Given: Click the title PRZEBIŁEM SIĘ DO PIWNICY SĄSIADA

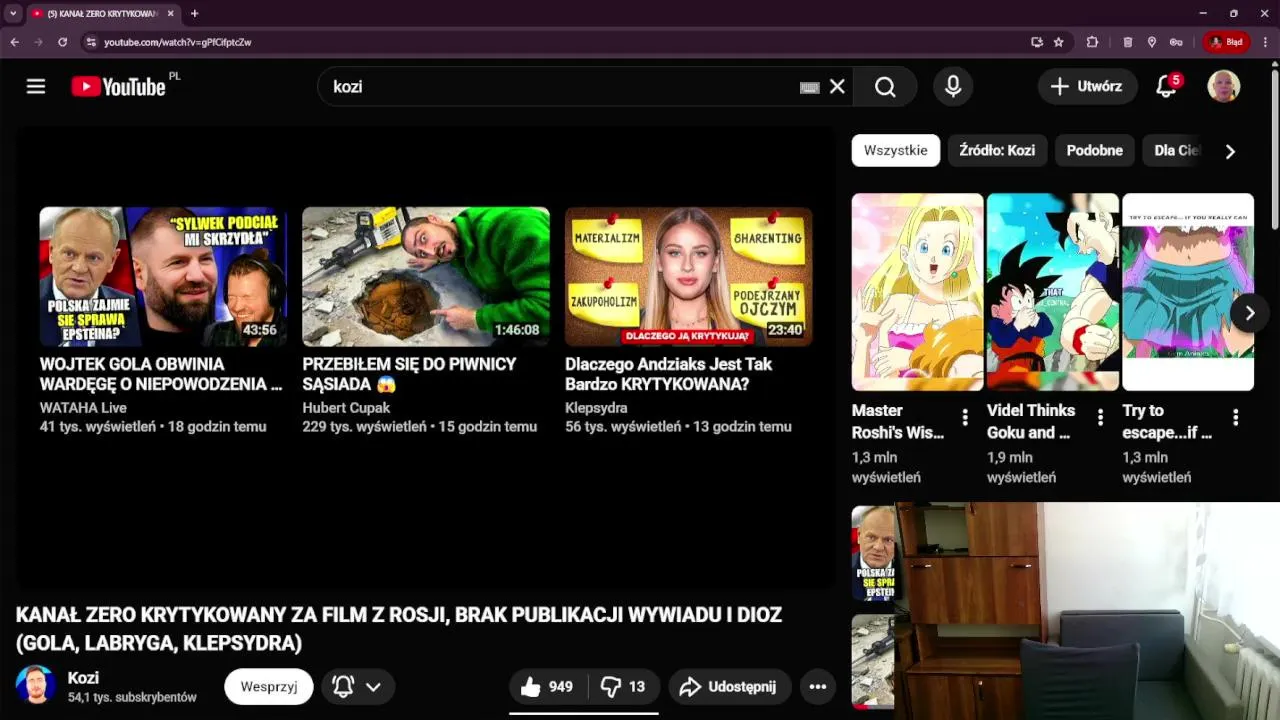Looking at the screenshot, I should coord(409,374).
